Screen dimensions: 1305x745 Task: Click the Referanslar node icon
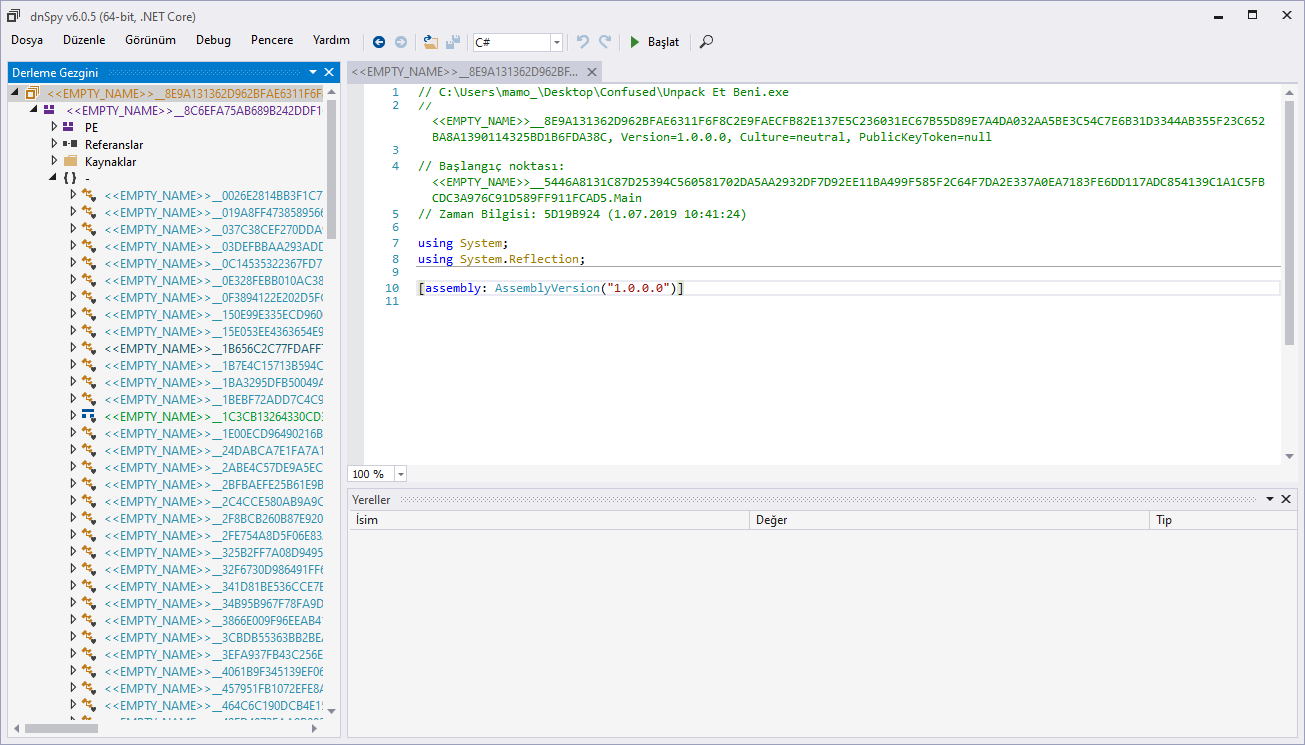point(69,145)
